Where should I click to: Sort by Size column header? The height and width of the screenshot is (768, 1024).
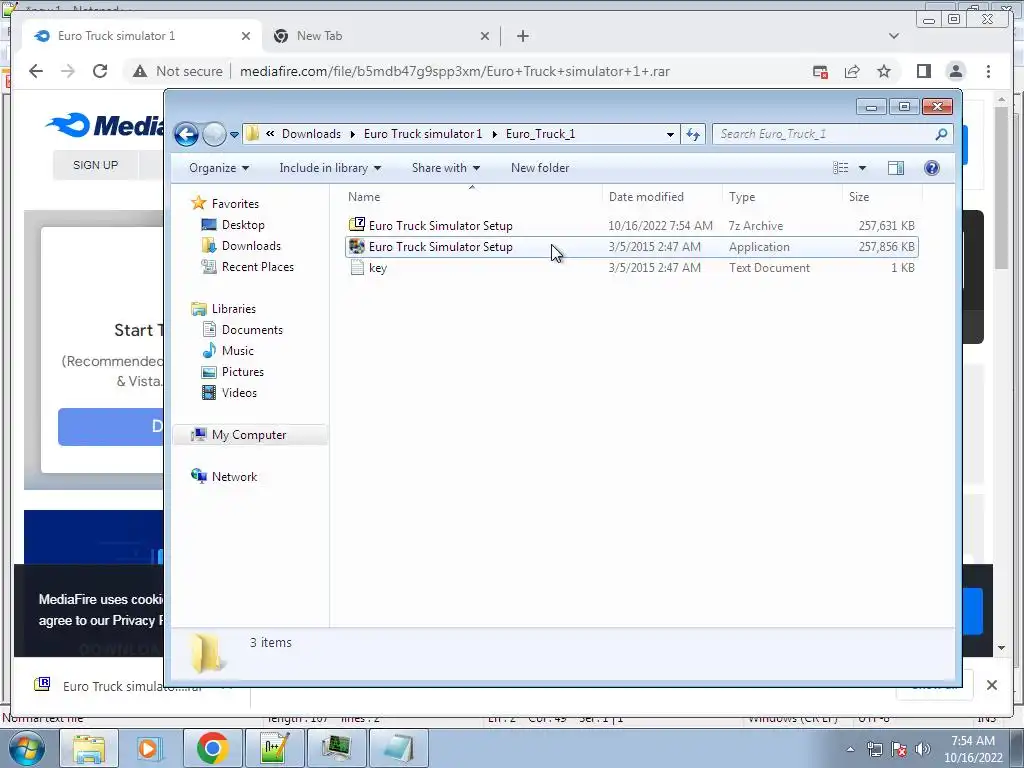pos(882,197)
